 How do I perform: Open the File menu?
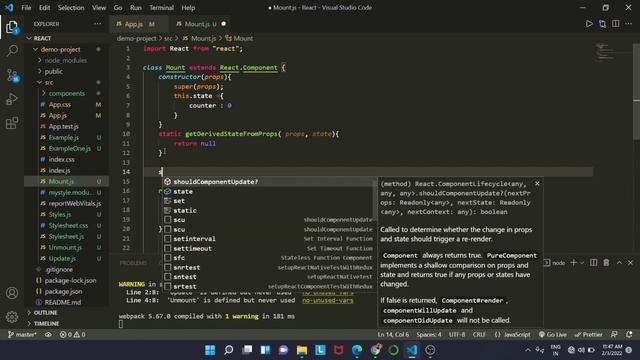(26, 8)
